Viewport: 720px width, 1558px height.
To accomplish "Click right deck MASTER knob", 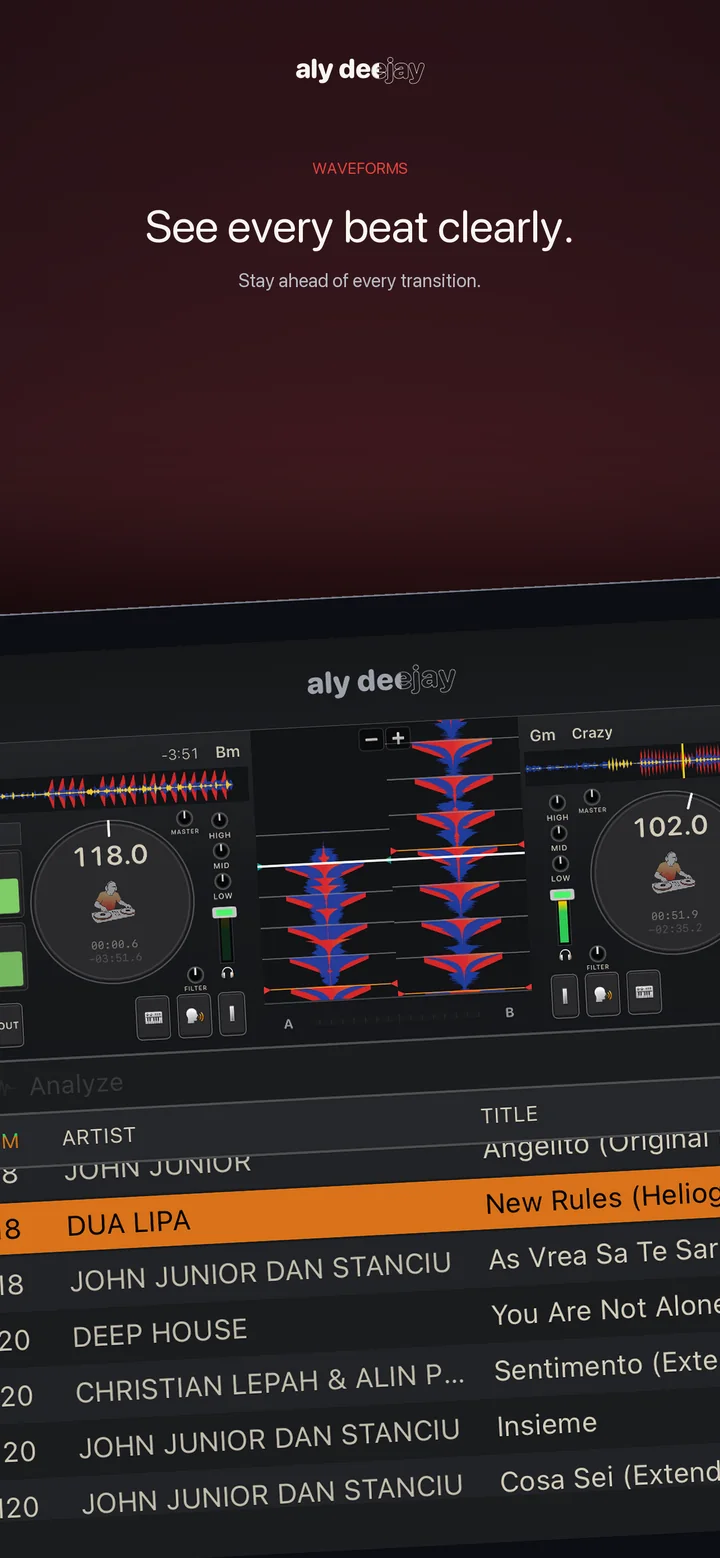I will pyautogui.click(x=592, y=797).
